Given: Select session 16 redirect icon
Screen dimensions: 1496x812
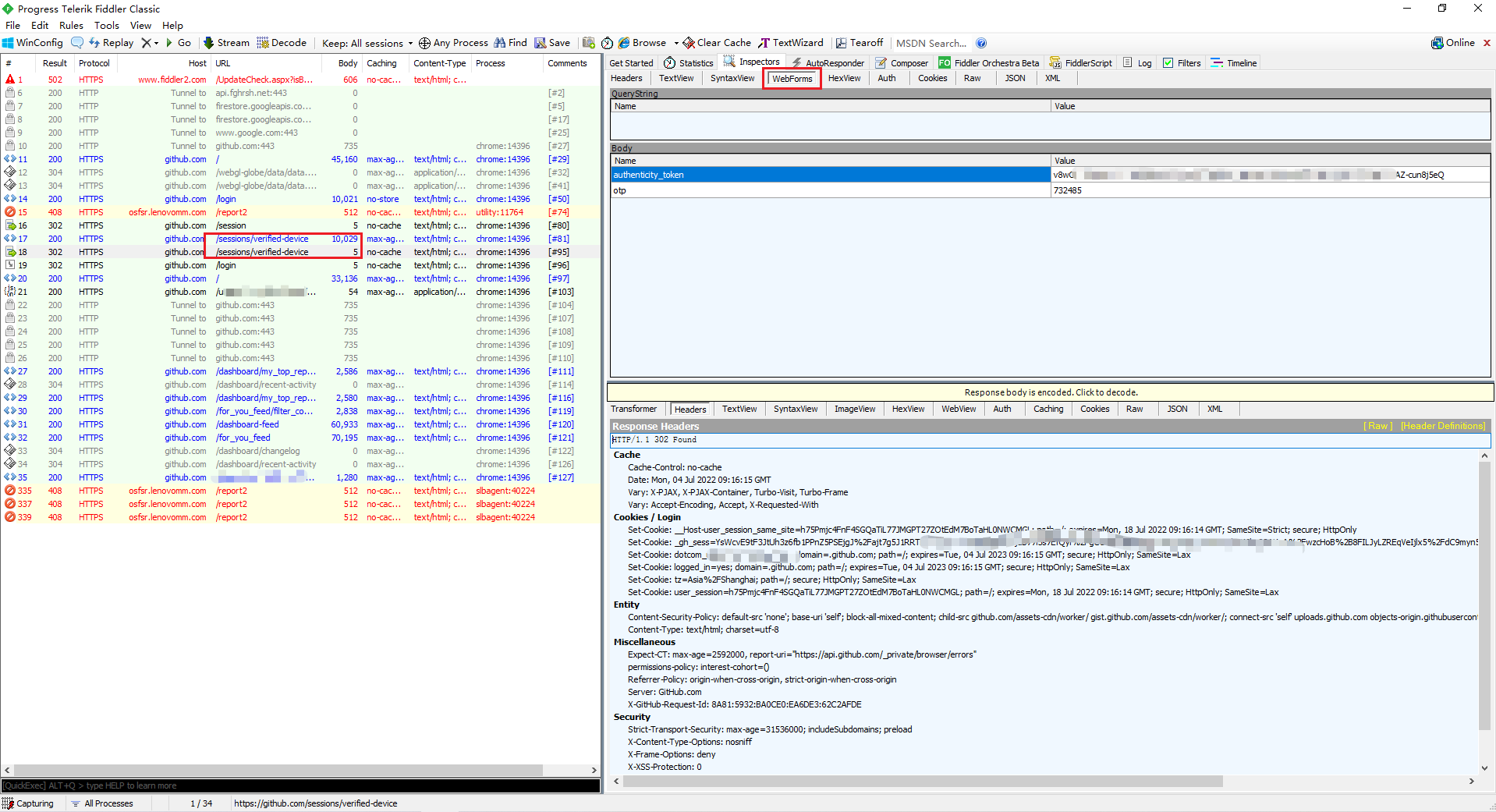Looking at the screenshot, I should point(10,225).
